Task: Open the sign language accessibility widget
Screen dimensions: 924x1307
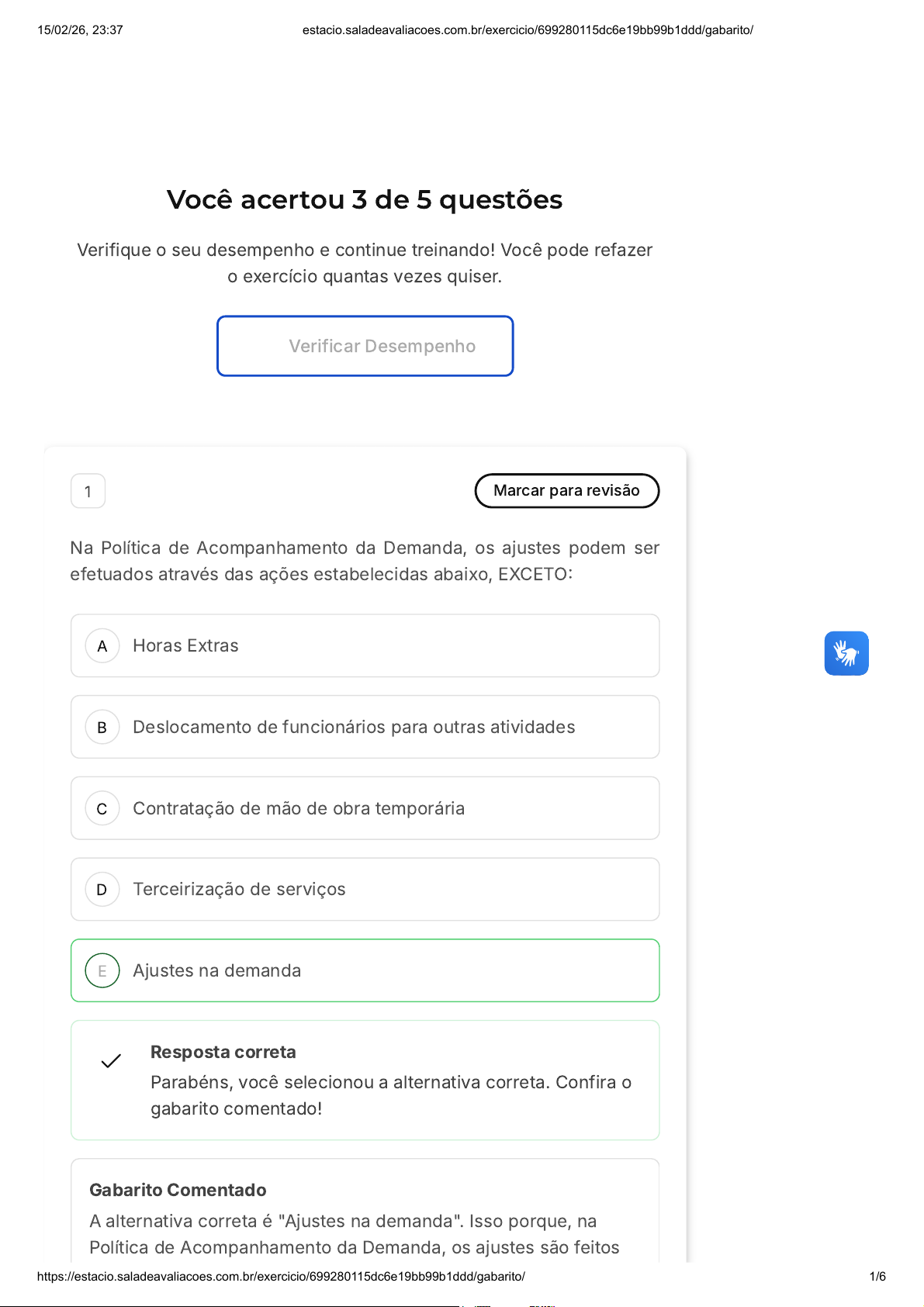Action: [846, 653]
